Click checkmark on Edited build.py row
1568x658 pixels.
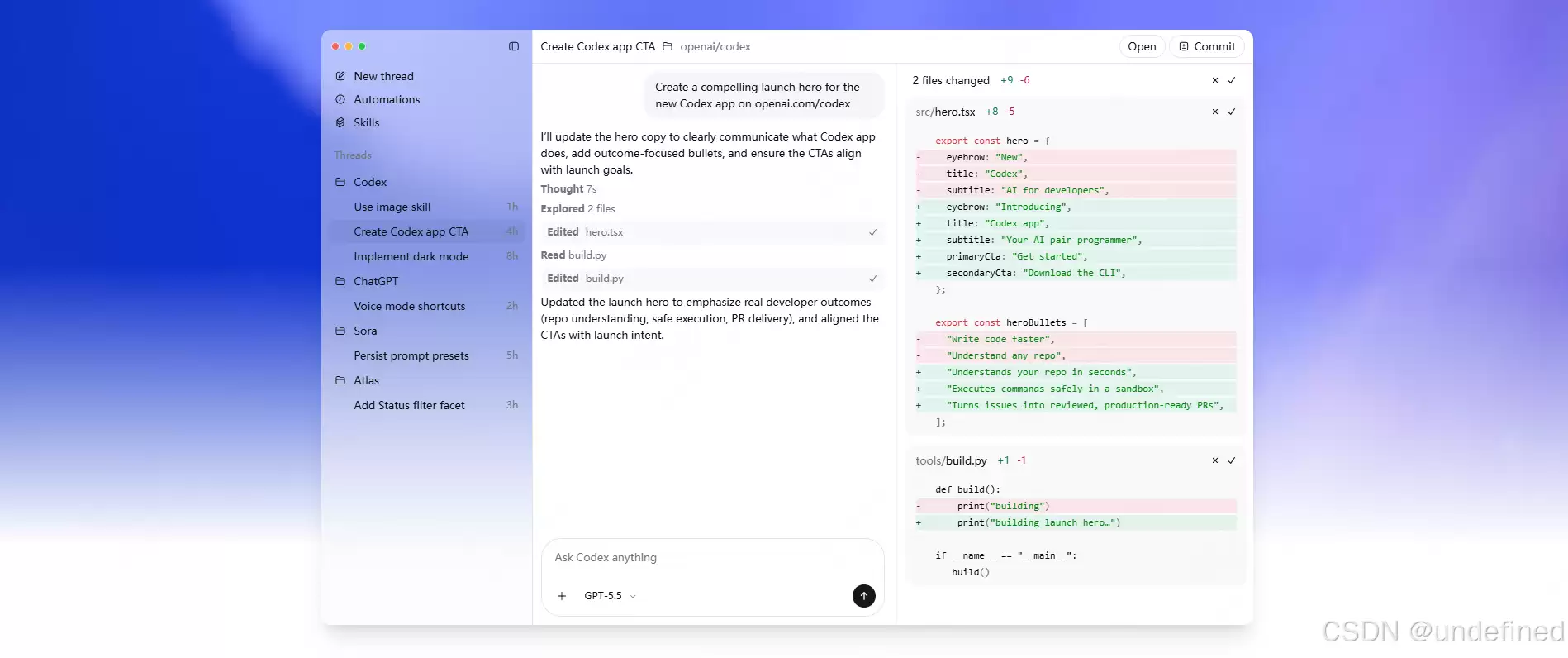872,279
